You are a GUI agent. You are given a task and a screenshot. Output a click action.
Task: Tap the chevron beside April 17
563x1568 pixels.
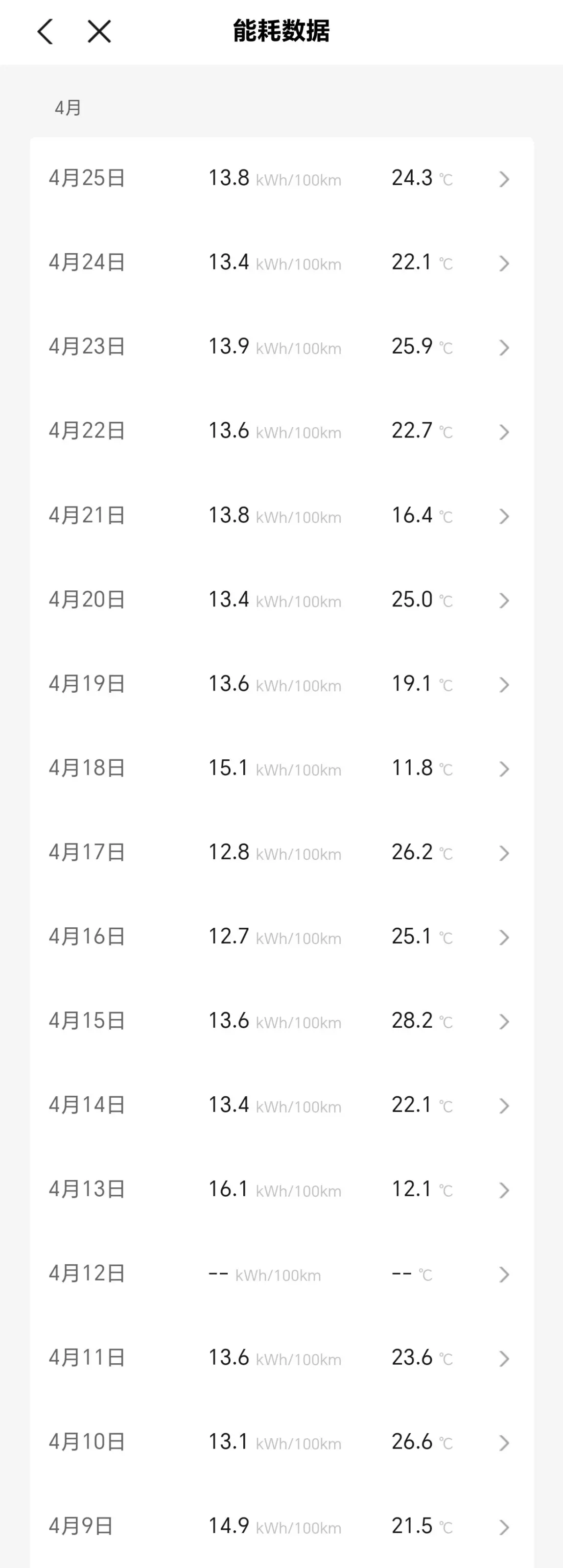point(504,853)
